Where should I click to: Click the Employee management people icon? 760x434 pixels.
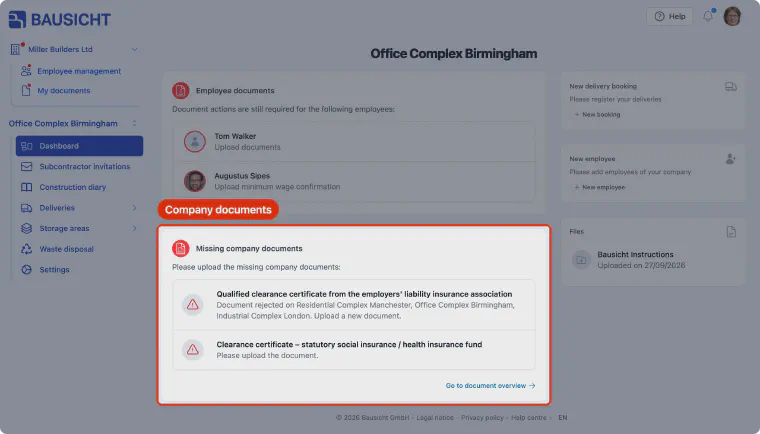click(26, 71)
